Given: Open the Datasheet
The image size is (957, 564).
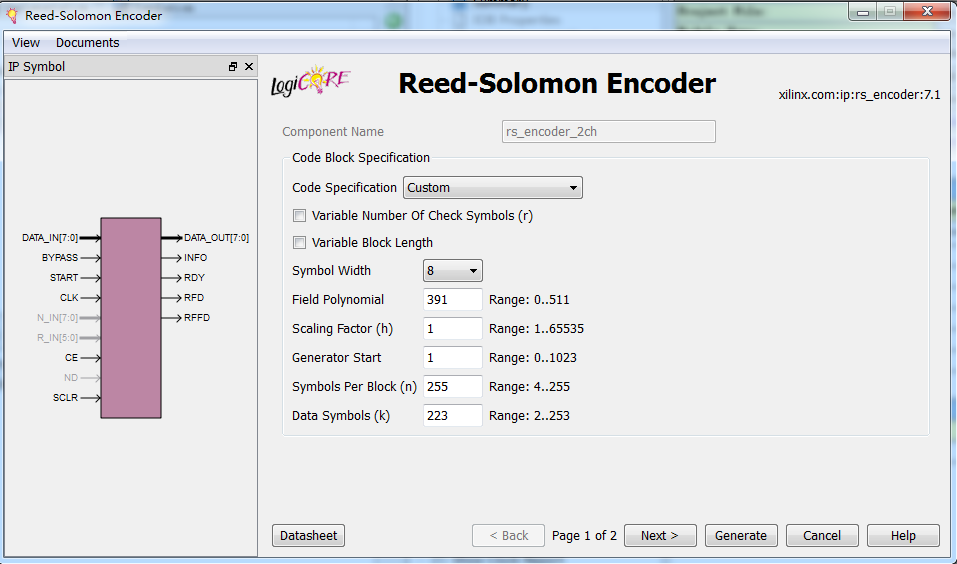Looking at the screenshot, I should click(x=308, y=535).
